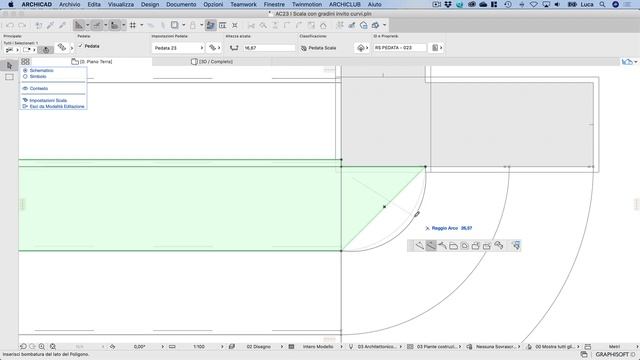Image resolution: width=640 pixels, height=360 pixels.
Task: Edit the riser height 16,67 field
Action: click(x=269, y=48)
